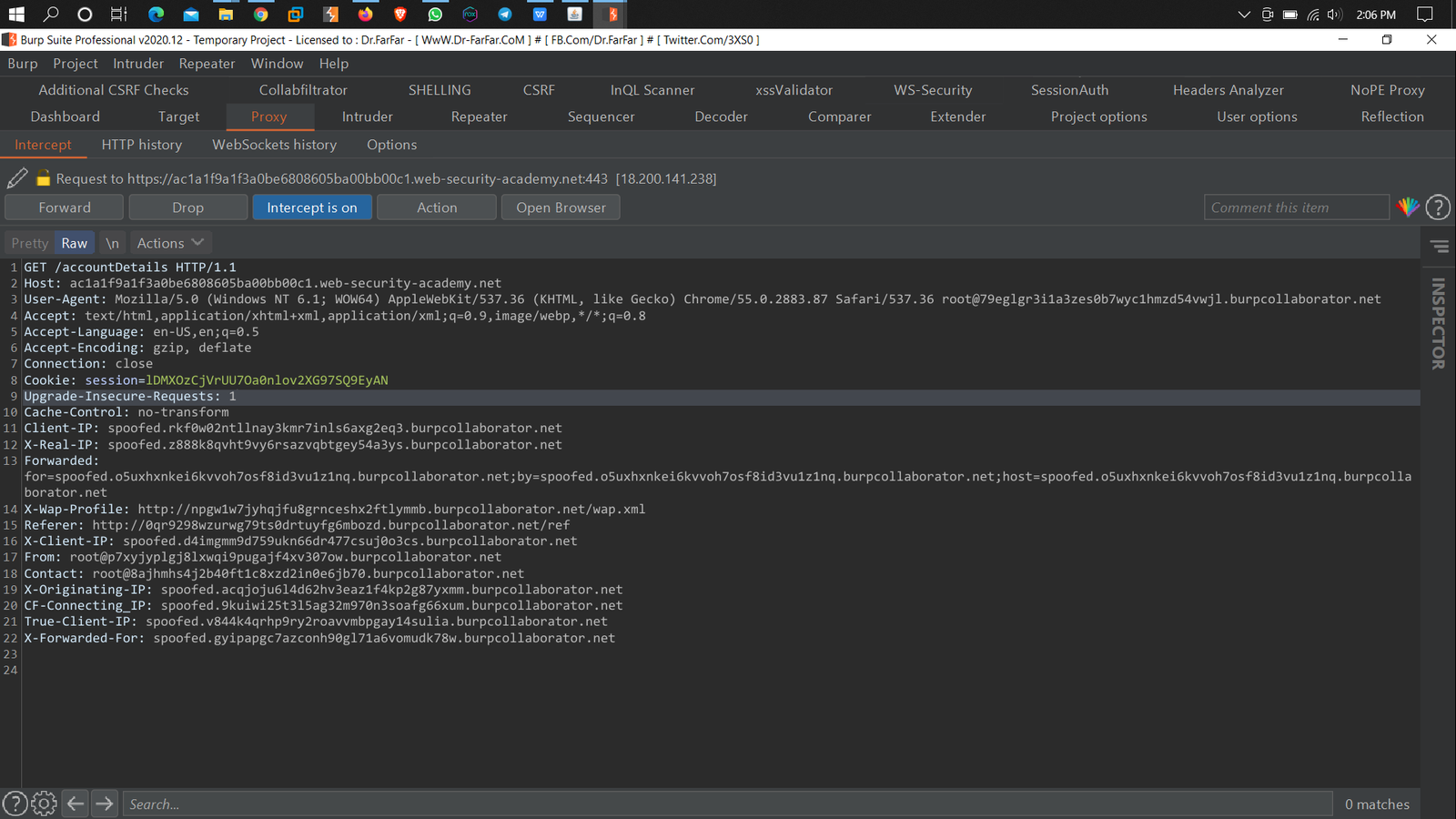Screen dimensions: 1456x819
Task: Click the Comment this item field
Action: [x=1297, y=207]
